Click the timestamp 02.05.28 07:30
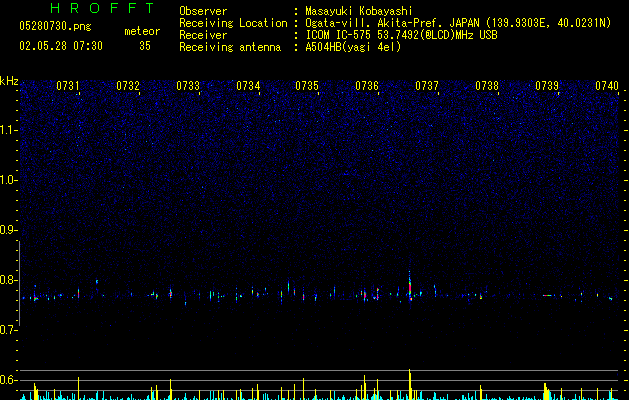 point(61,46)
